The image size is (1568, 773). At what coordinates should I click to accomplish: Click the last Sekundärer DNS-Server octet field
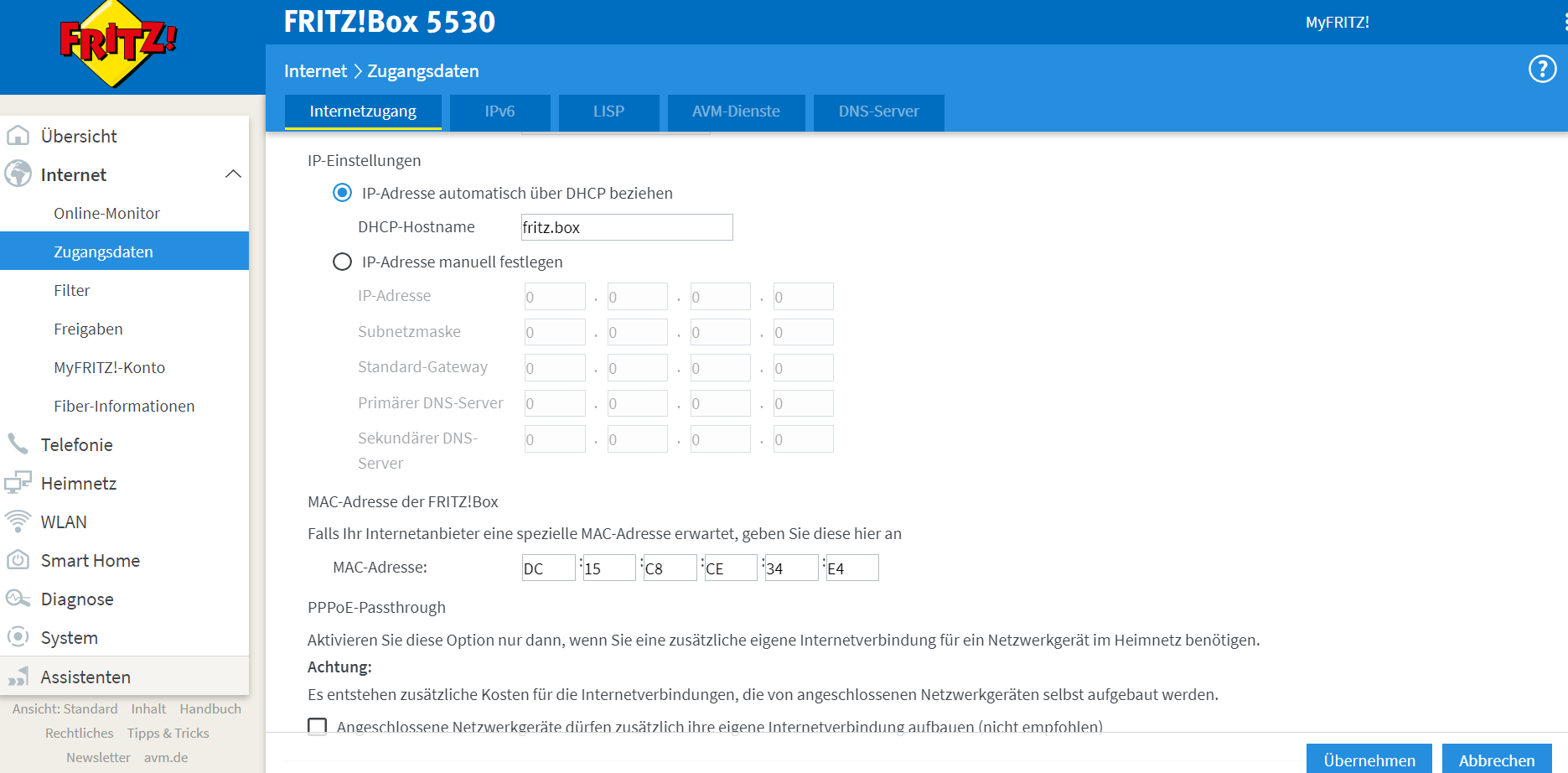804,439
